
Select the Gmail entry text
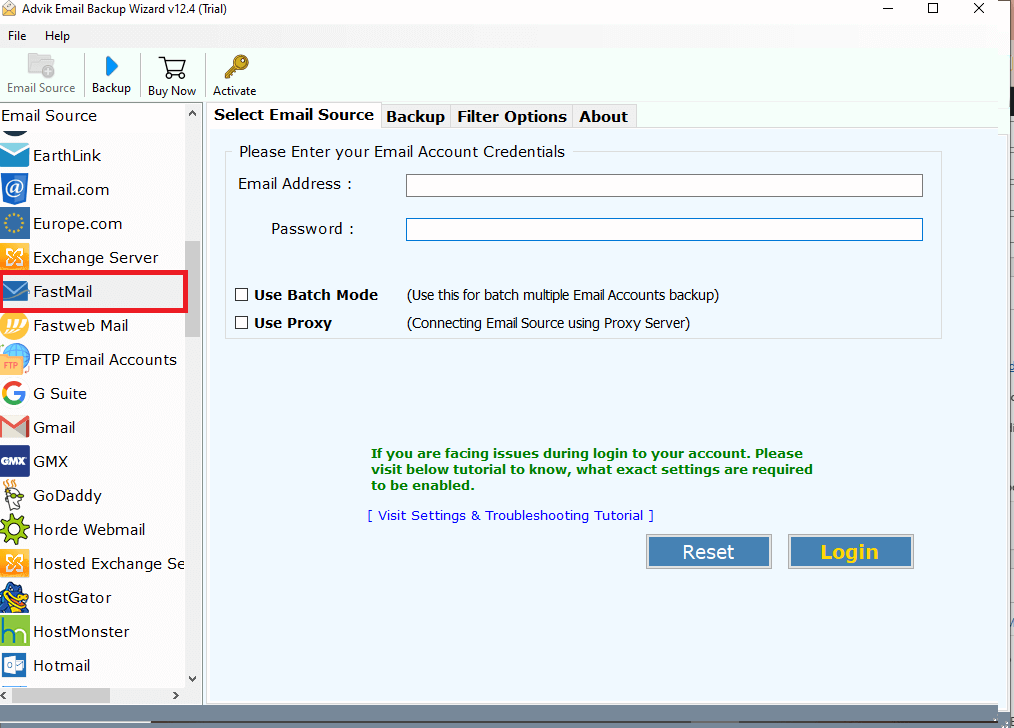[x=54, y=427]
